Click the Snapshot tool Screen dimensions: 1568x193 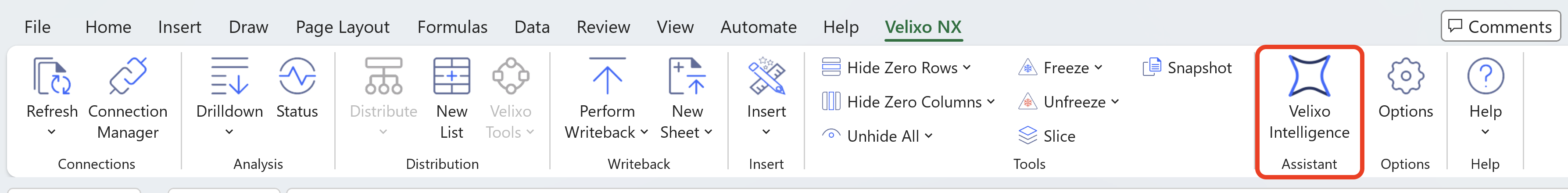pos(1188,68)
